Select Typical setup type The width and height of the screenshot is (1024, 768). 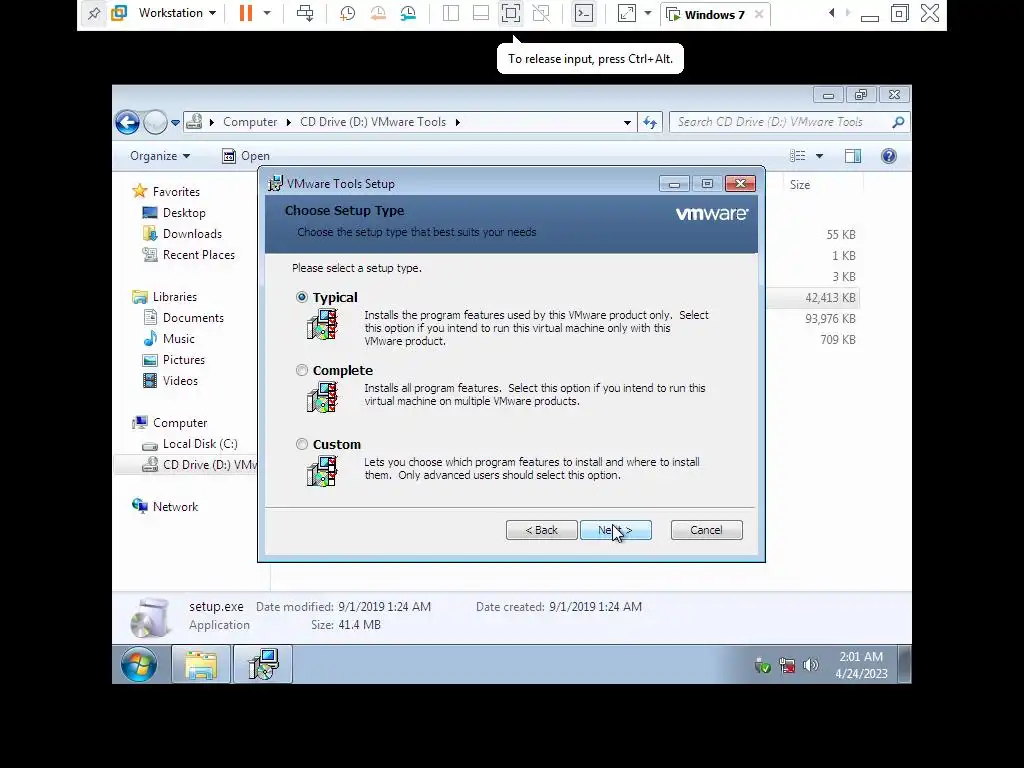(302, 297)
